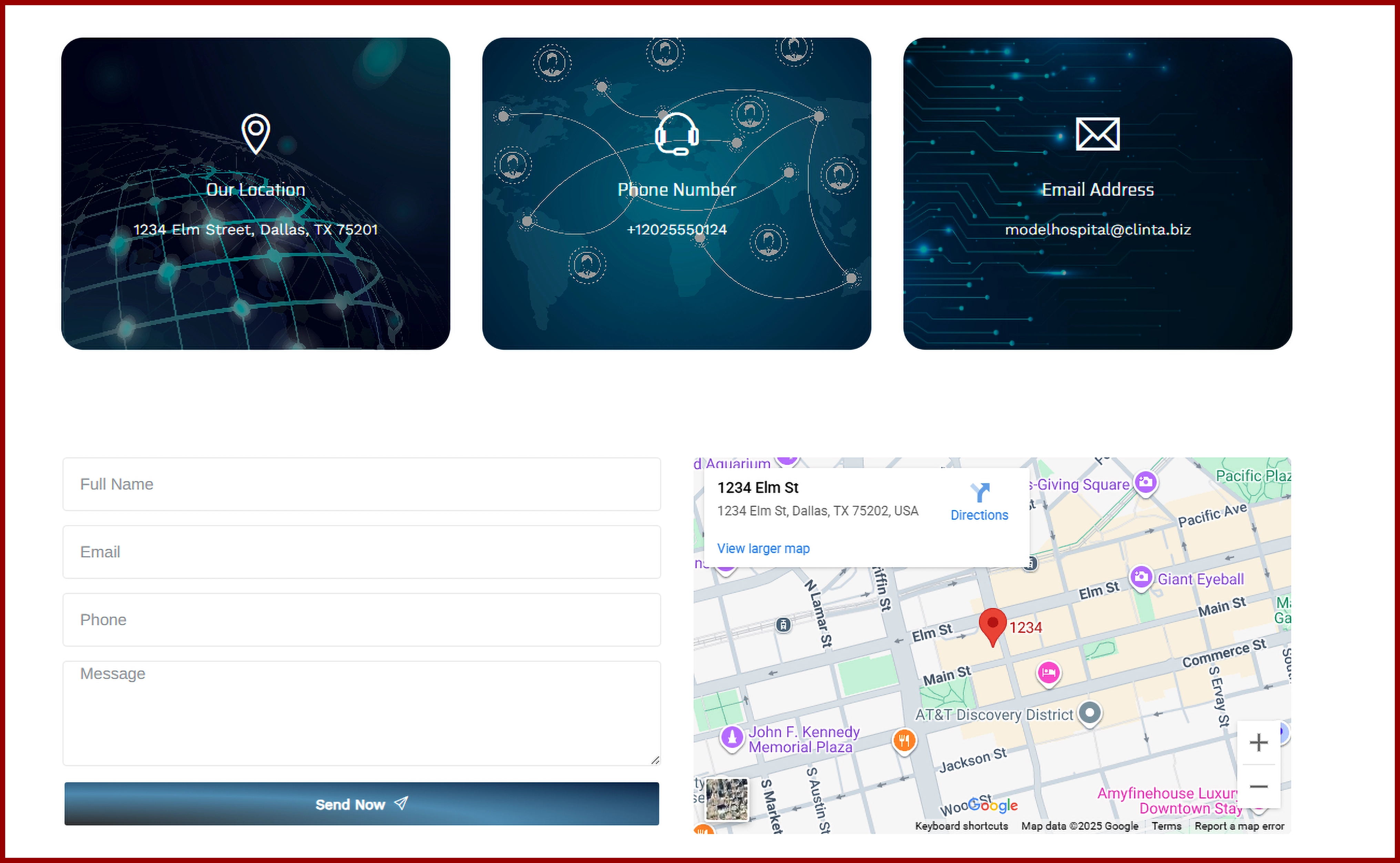1400x863 pixels.
Task: Click the orange restaurant map pin
Action: 904,741
